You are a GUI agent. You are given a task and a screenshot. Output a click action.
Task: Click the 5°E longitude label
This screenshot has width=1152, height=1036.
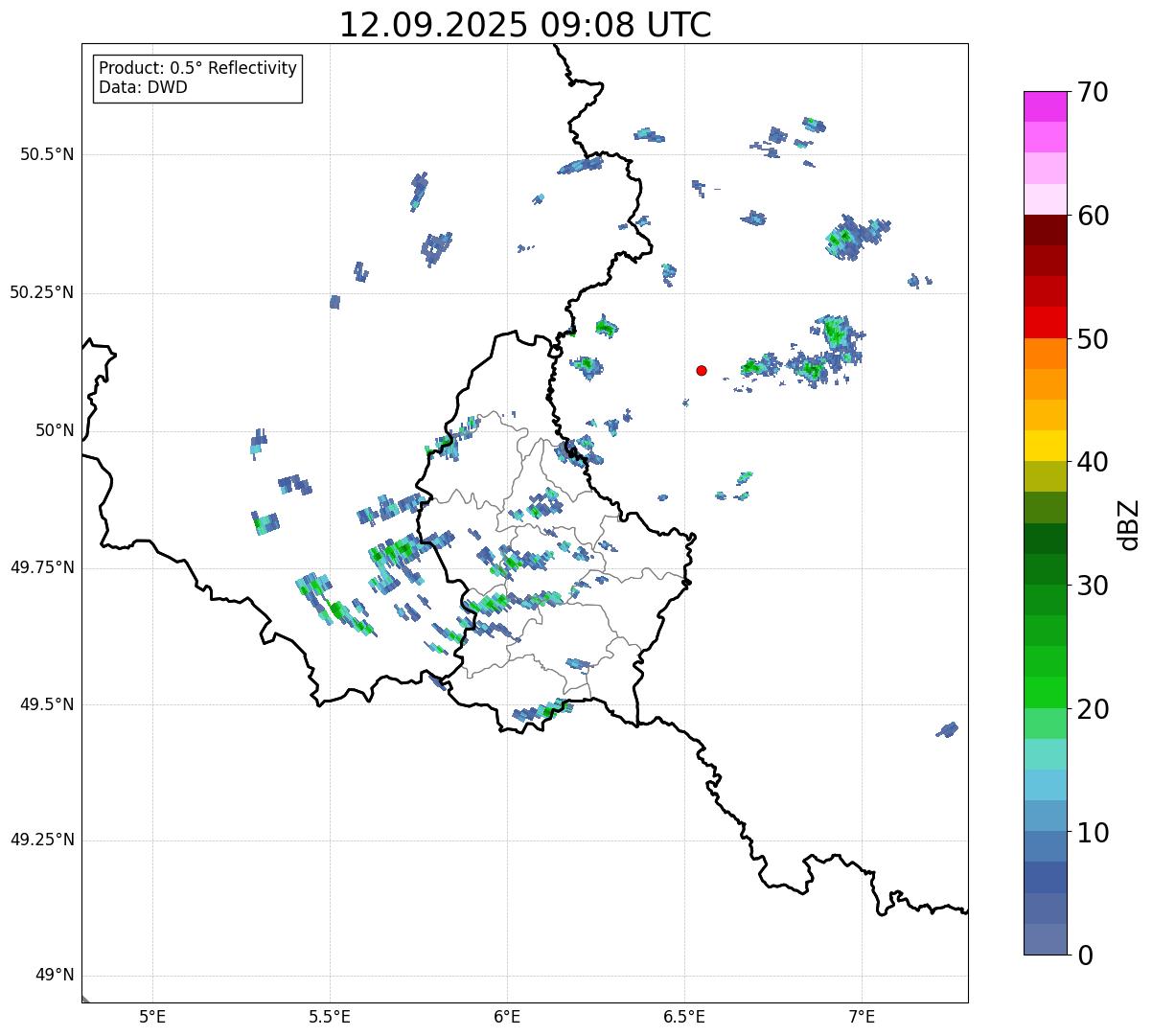click(x=152, y=1016)
